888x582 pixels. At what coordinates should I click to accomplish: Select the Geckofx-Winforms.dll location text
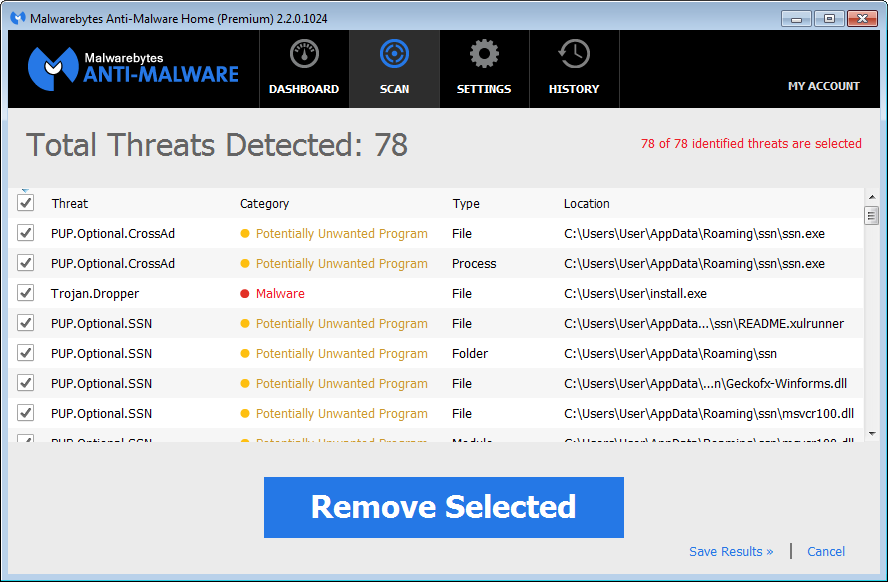click(x=706, y=384)
